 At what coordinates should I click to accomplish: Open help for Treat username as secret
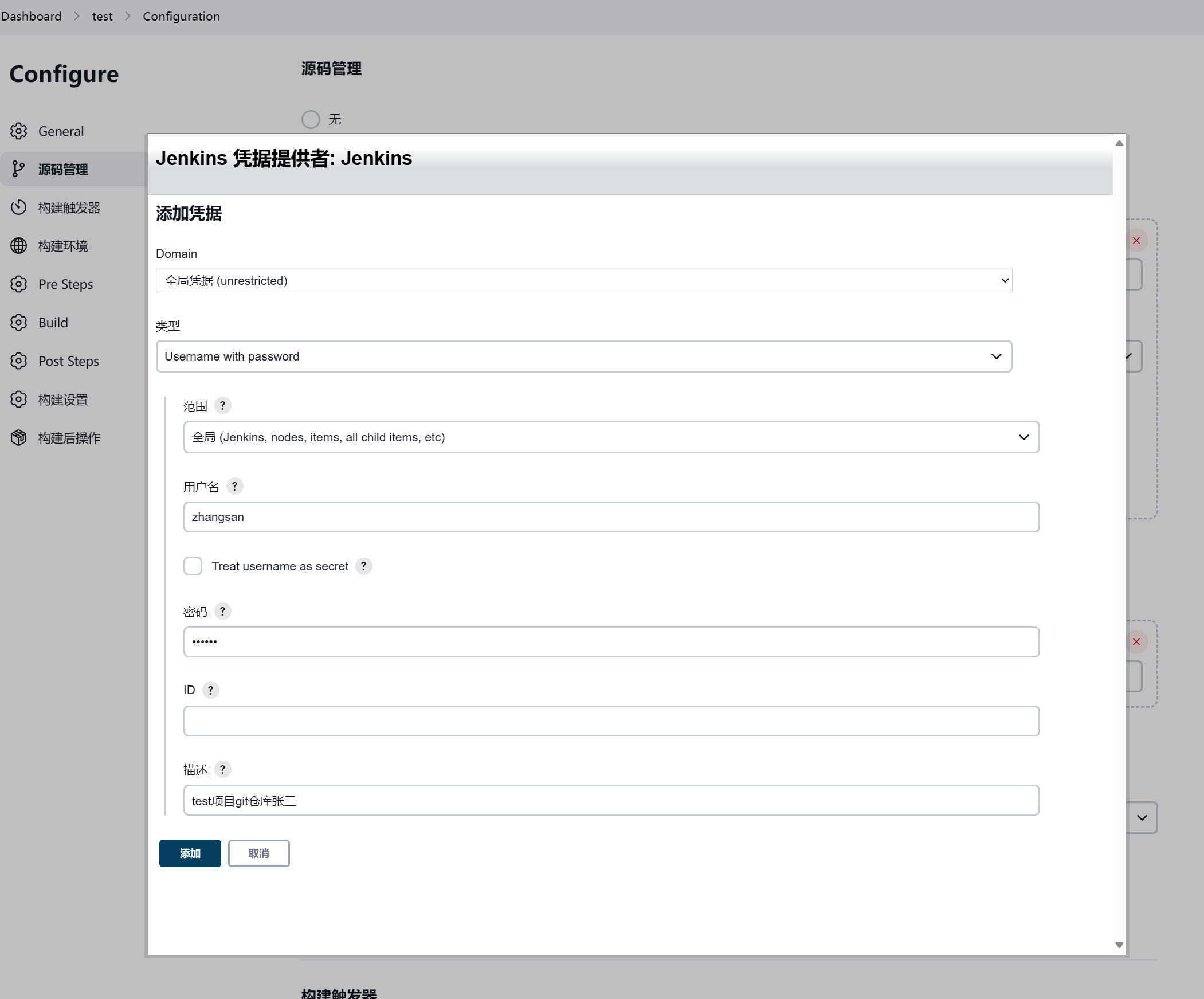pyautogui.click(x=363, y=566)
